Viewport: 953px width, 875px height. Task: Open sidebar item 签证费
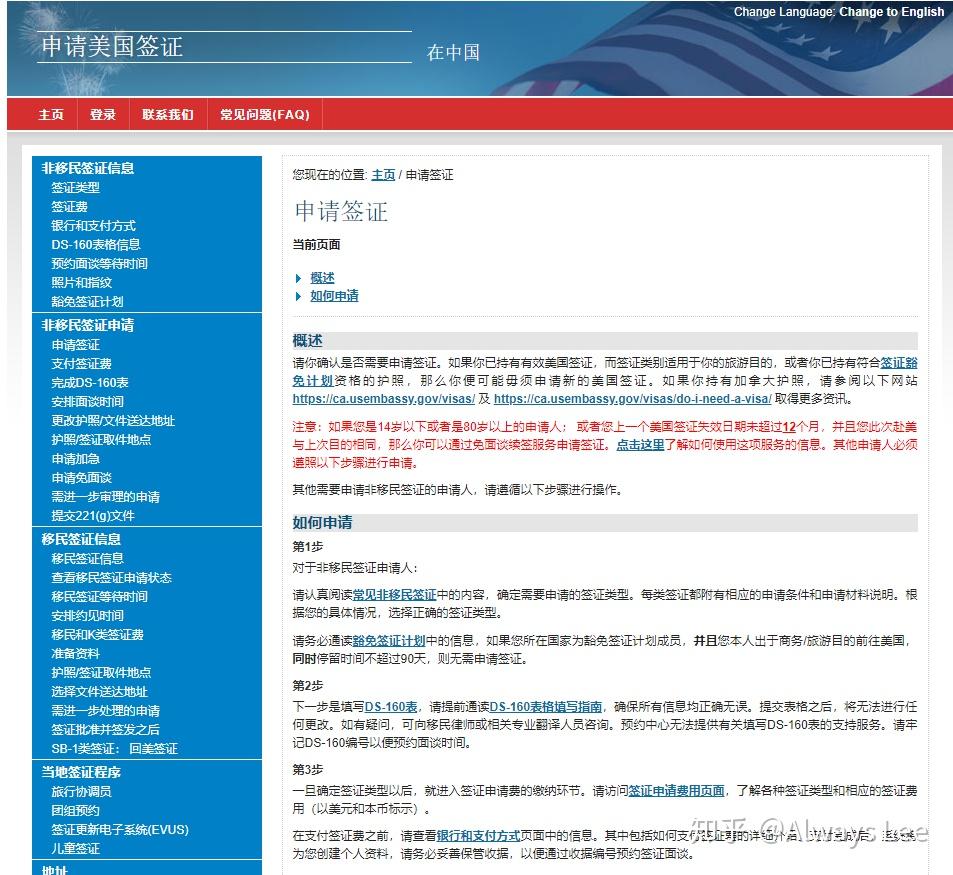pyautogui.click(x=69, y=207)
